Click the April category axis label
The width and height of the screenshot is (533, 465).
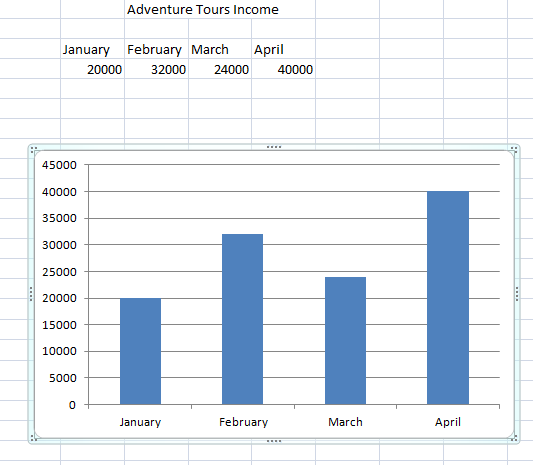tap(448, 422)
